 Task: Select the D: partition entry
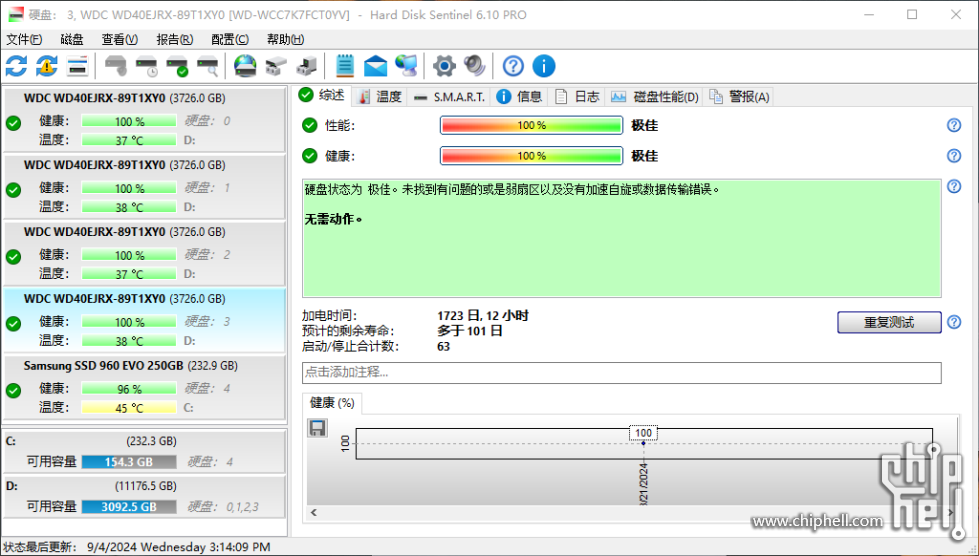pos(144,496)
